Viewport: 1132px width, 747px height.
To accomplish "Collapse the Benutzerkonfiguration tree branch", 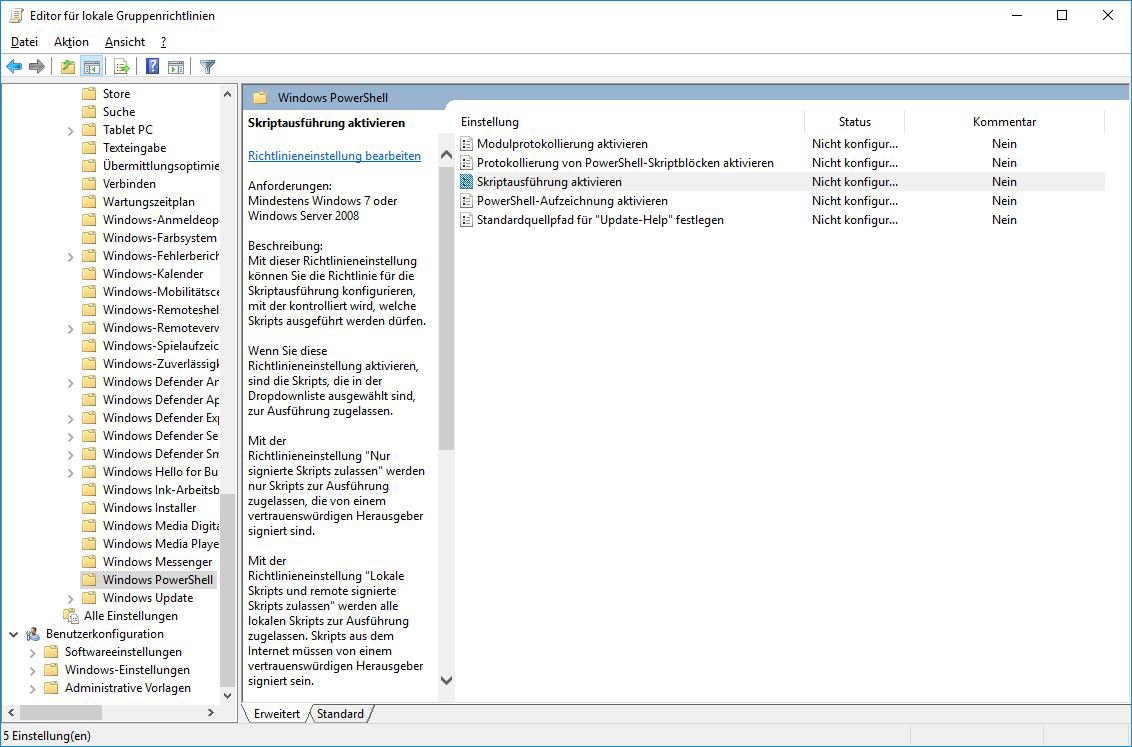I will tap(12, 634).
